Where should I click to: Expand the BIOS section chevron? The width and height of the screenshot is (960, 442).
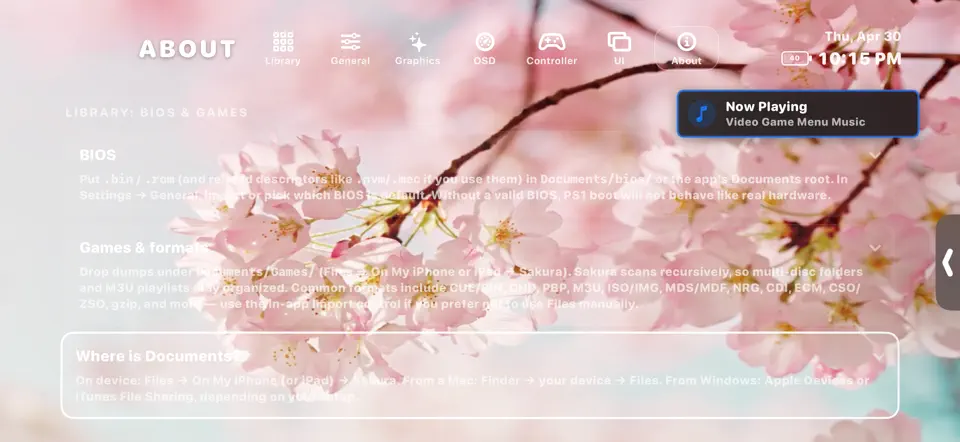click(876, 155)
